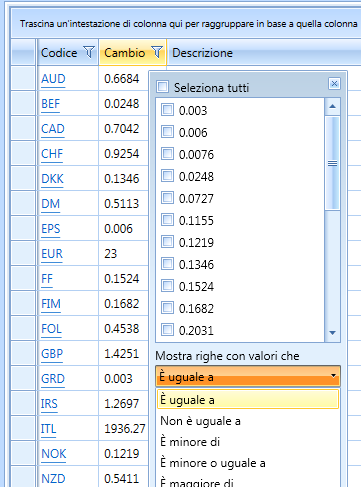Open the NOK currency link

(x=54, y=454)
